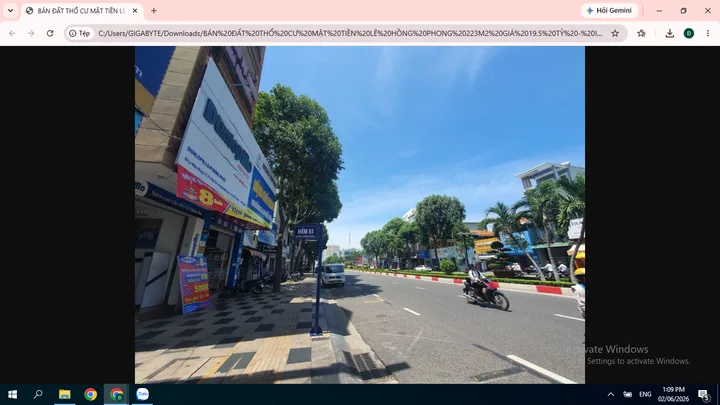Screen dimensions: 720x405
Task: Focus the address bar file URL
Action: pyautogui.click(x=350, y=33)
